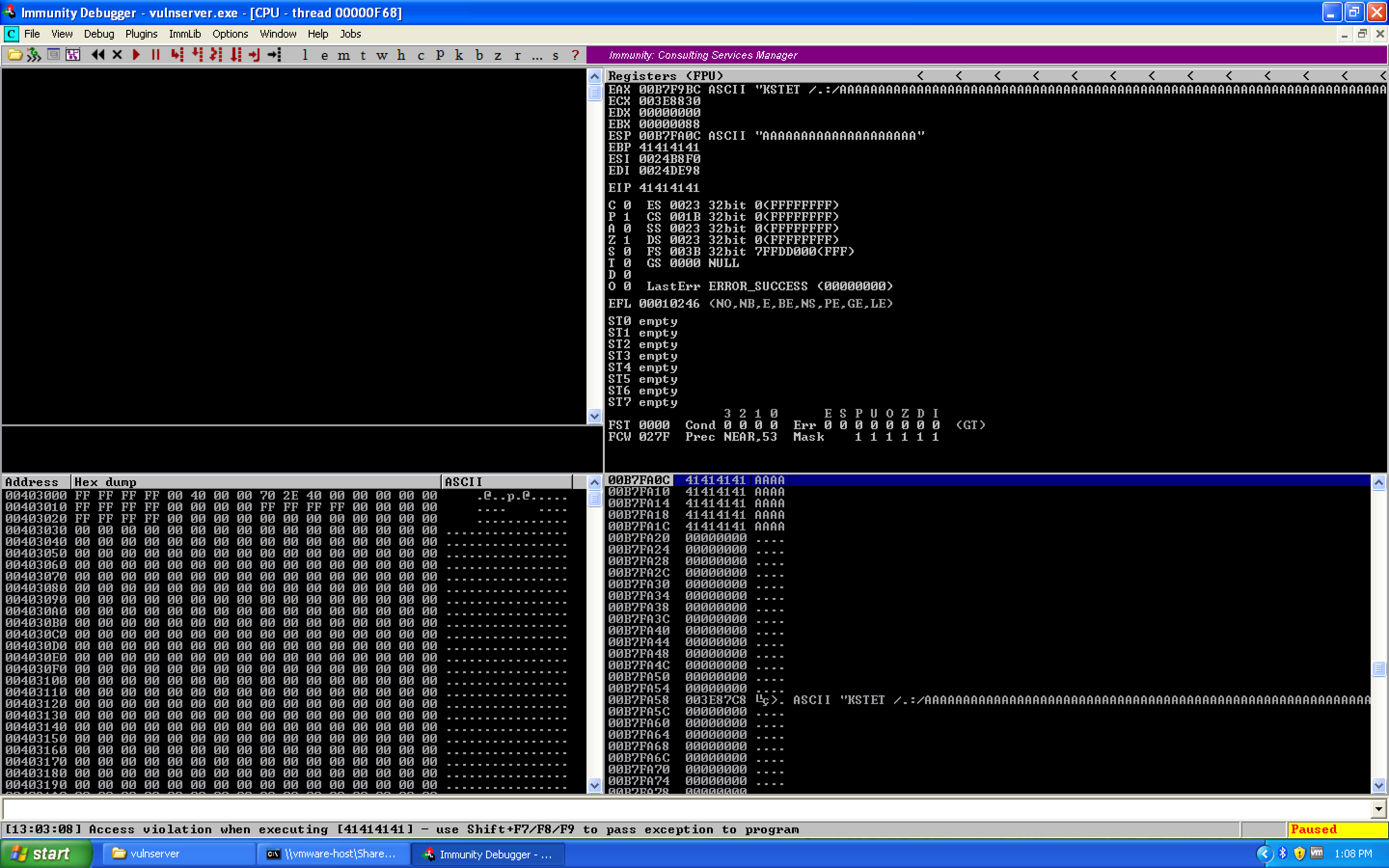Open the ImmLib menu
The image size is (1389, 868).
point(184,34)
